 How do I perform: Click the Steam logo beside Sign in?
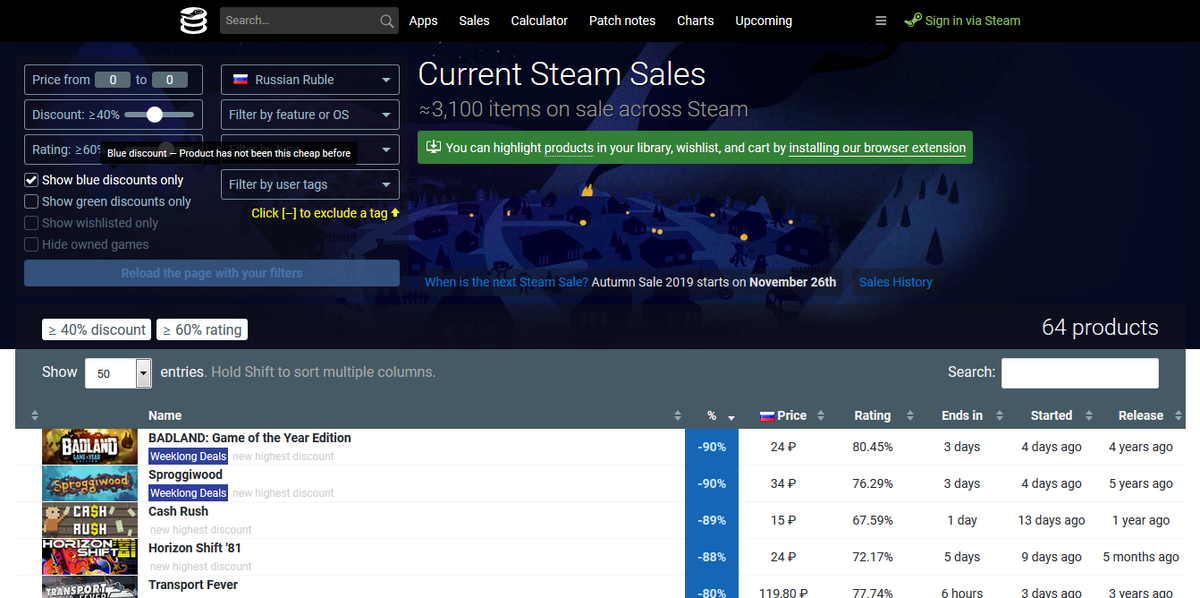pos(912,20)
